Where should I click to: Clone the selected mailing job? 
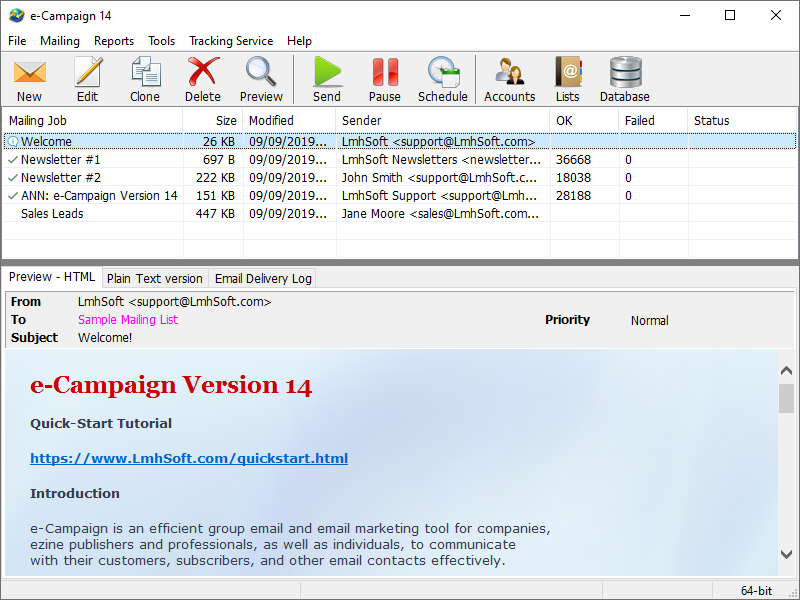click(145, 80)
